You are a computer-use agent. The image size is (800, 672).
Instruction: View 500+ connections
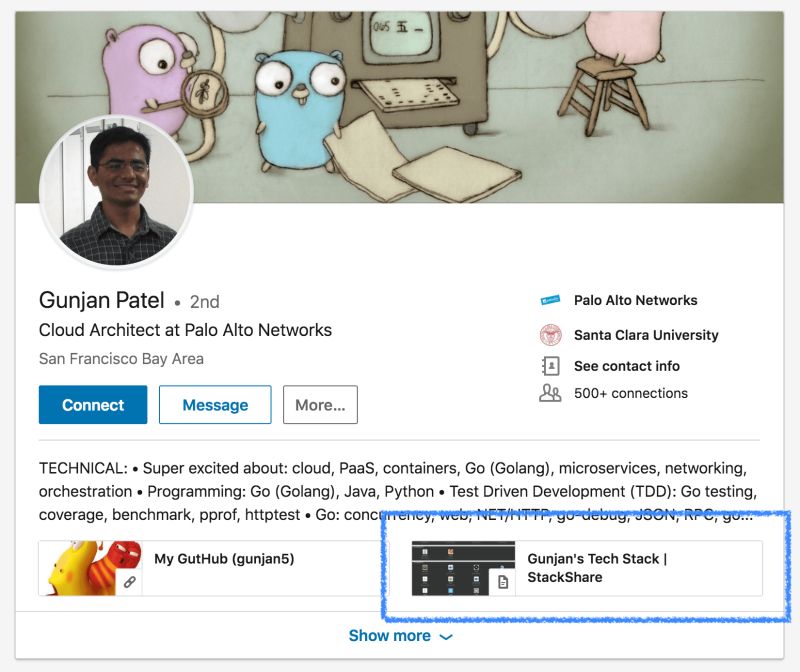click(631, 393)
